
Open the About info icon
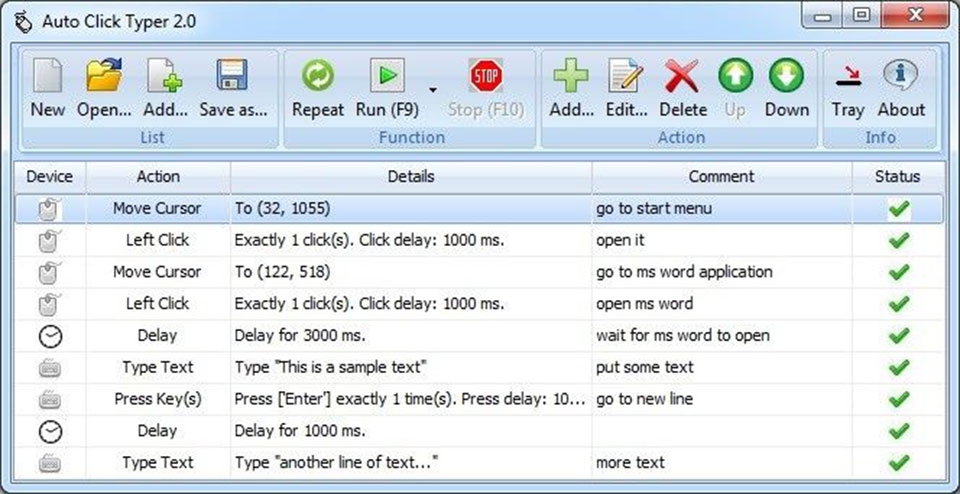[901, 76]
